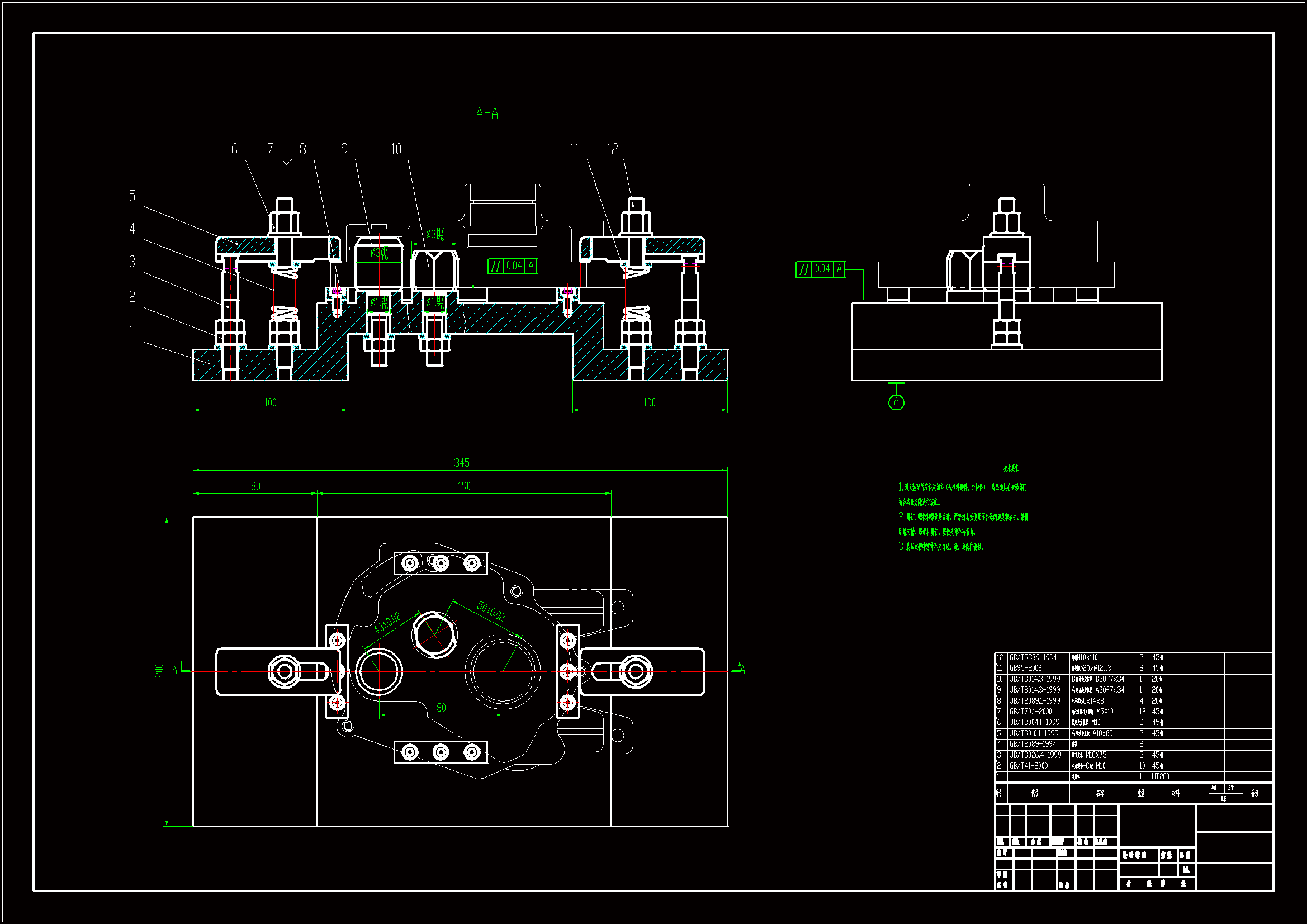1307x924 pixels.
Task: Click the parallelism tolerance frame in section view
Action: pos(512,266)
